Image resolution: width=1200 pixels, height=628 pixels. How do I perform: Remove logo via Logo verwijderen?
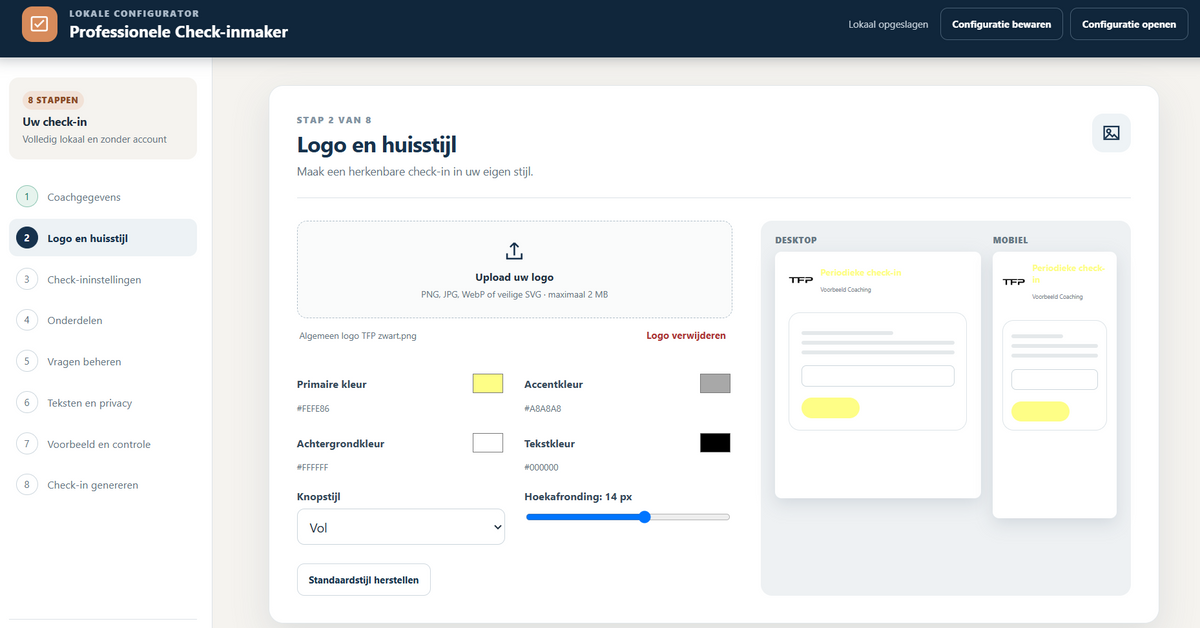coord(686,335)
